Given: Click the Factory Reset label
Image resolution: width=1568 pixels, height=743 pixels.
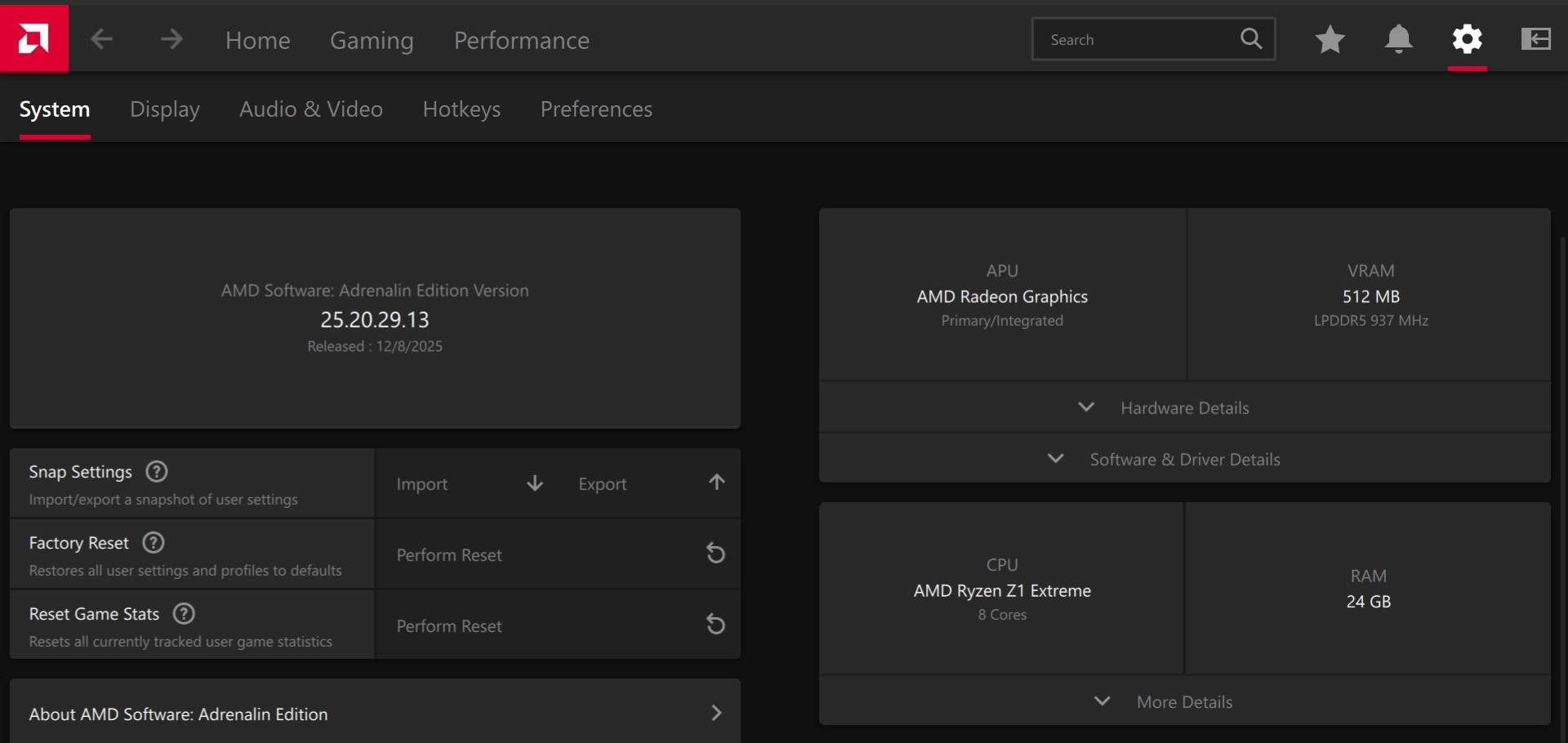Looking at the screenshot, I should (79, 543).
